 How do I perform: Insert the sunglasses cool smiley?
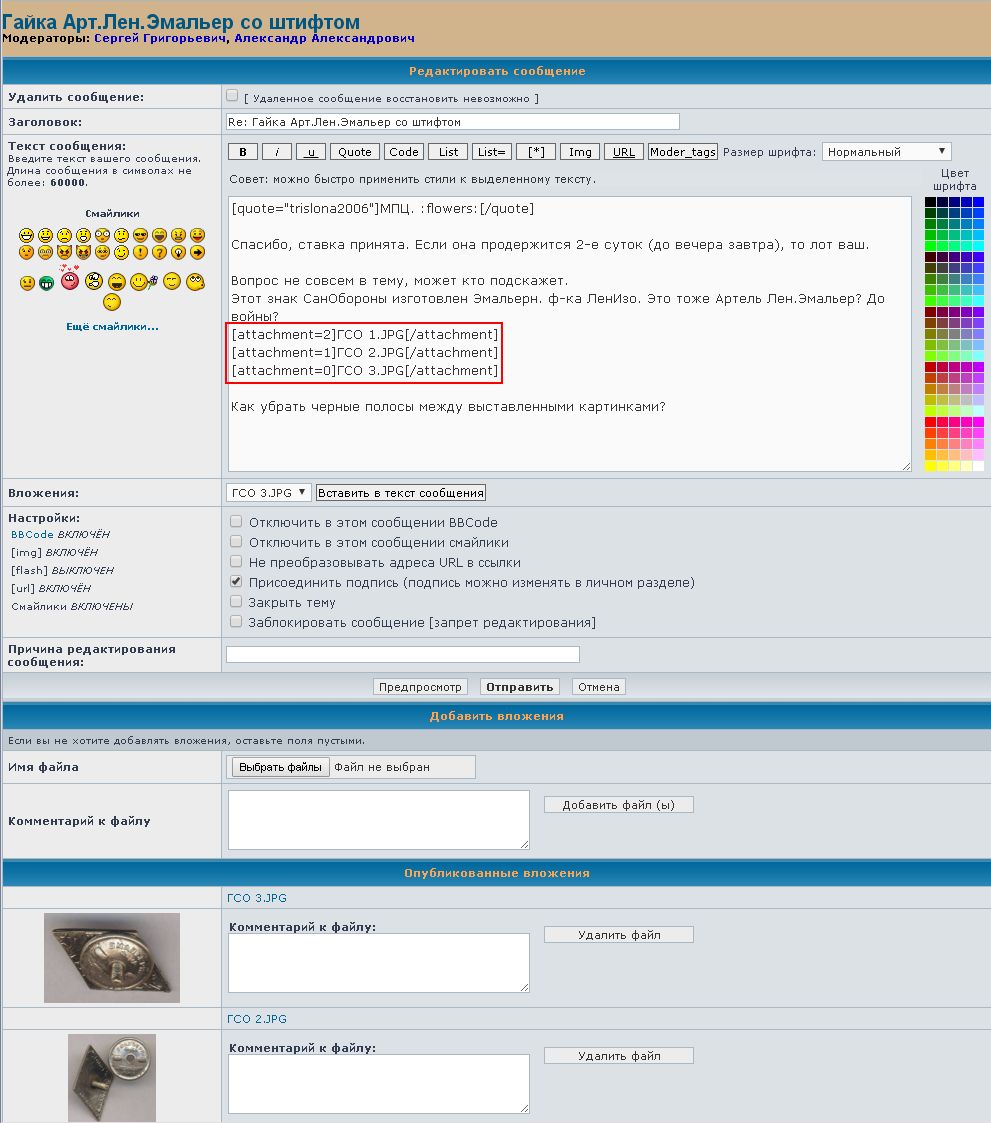[140, 235]
